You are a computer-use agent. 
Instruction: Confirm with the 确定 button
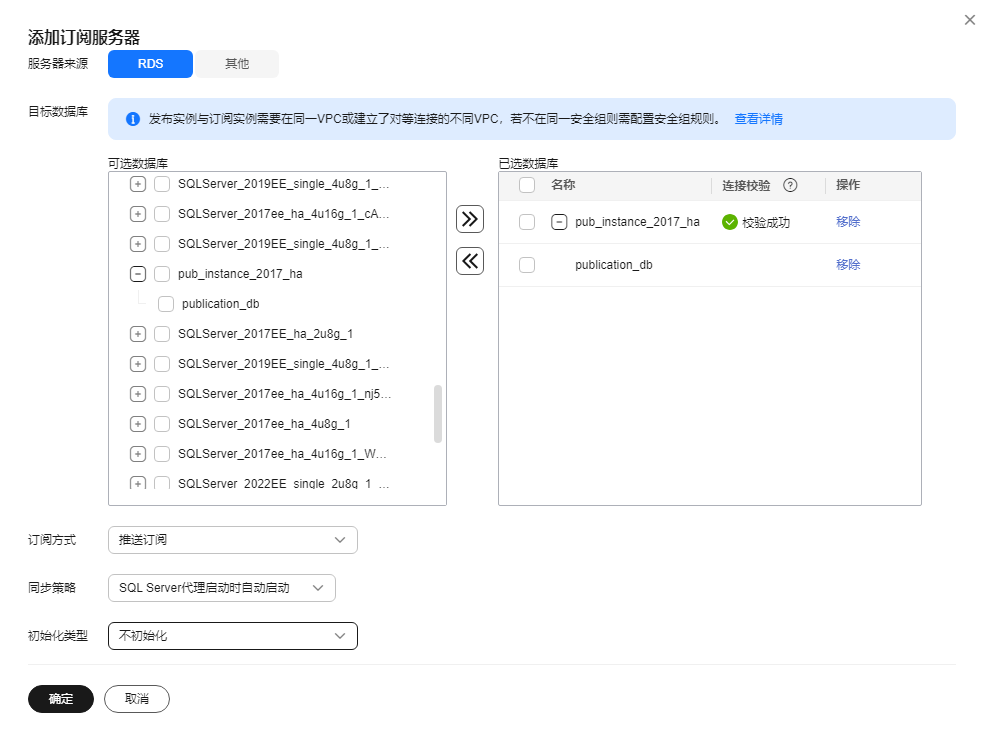(61, 699)
